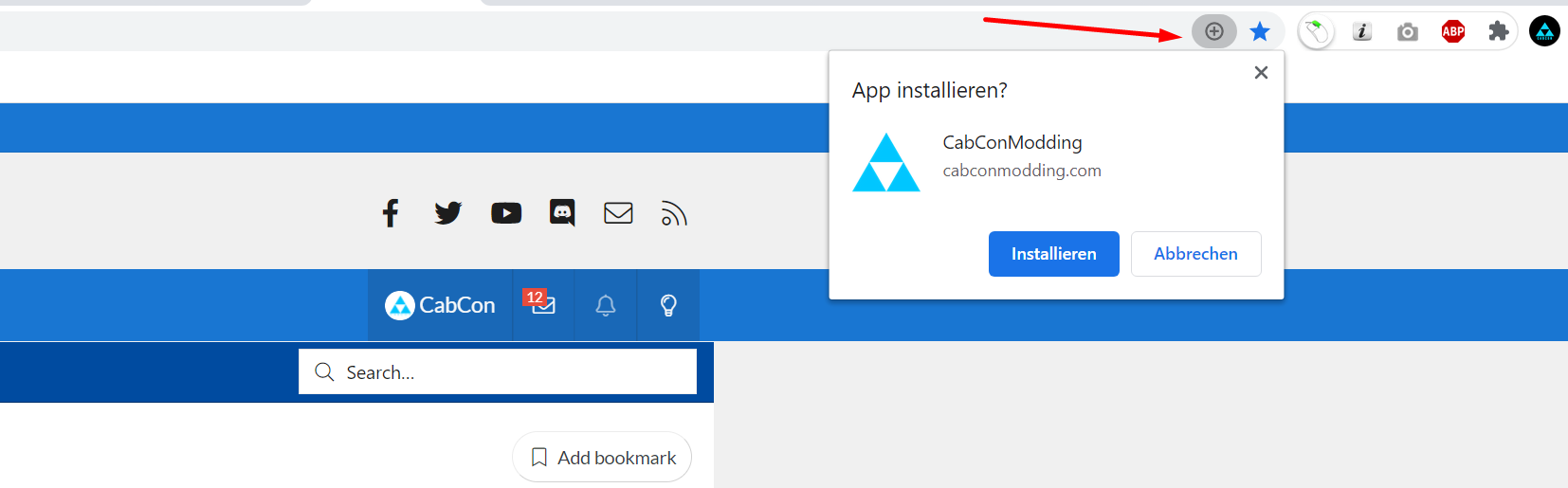Click the italic 'i' info extension icon

click(1362, 32)
